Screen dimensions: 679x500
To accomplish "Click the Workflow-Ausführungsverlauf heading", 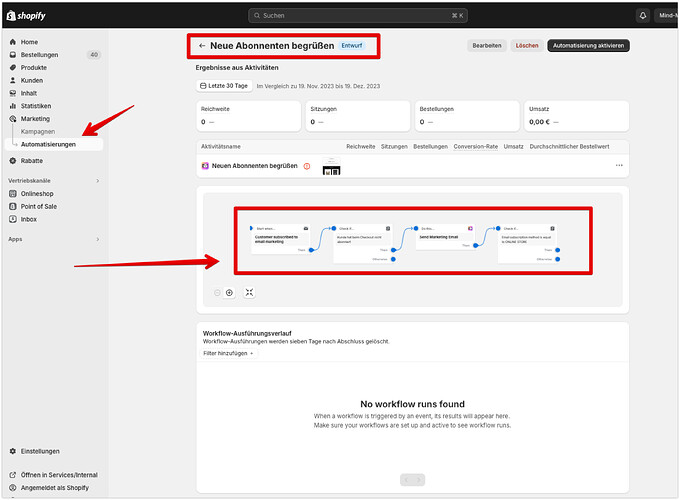I will [247, 333].
